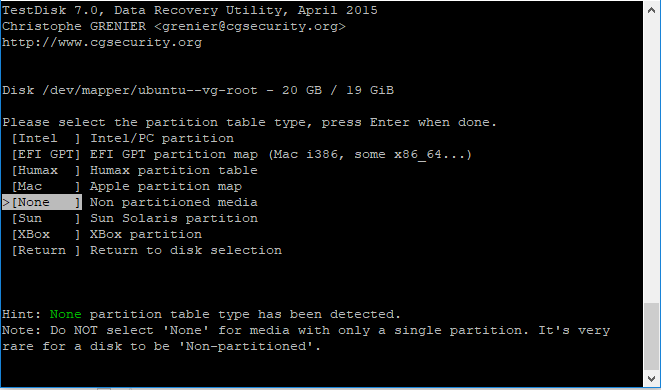The height and width of the screenshot is (390, 661).
Task: Click the 'XBox partition' description text
Action: tap(146, 234)
